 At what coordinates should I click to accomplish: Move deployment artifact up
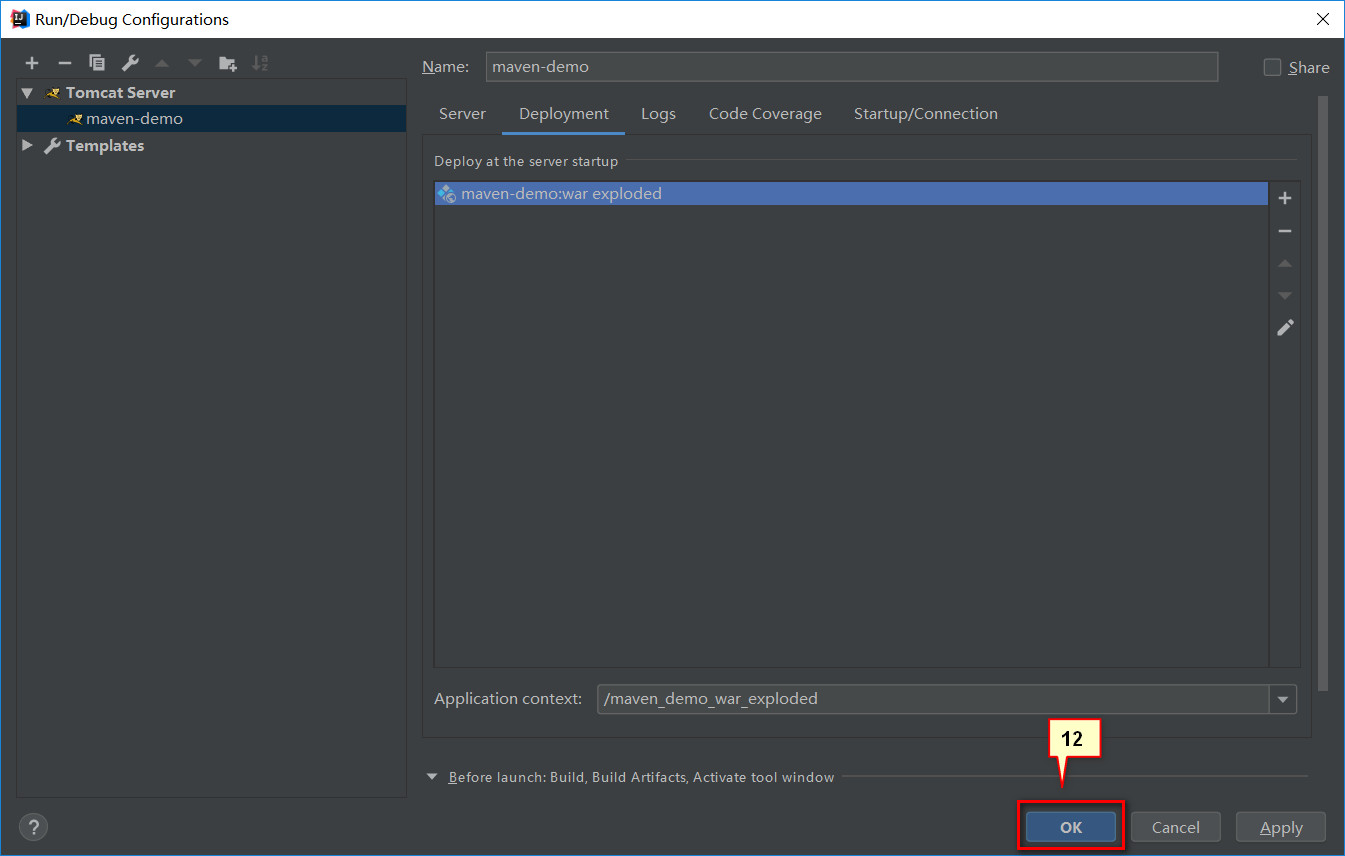pyautogui.click(x=1285, y=263)
